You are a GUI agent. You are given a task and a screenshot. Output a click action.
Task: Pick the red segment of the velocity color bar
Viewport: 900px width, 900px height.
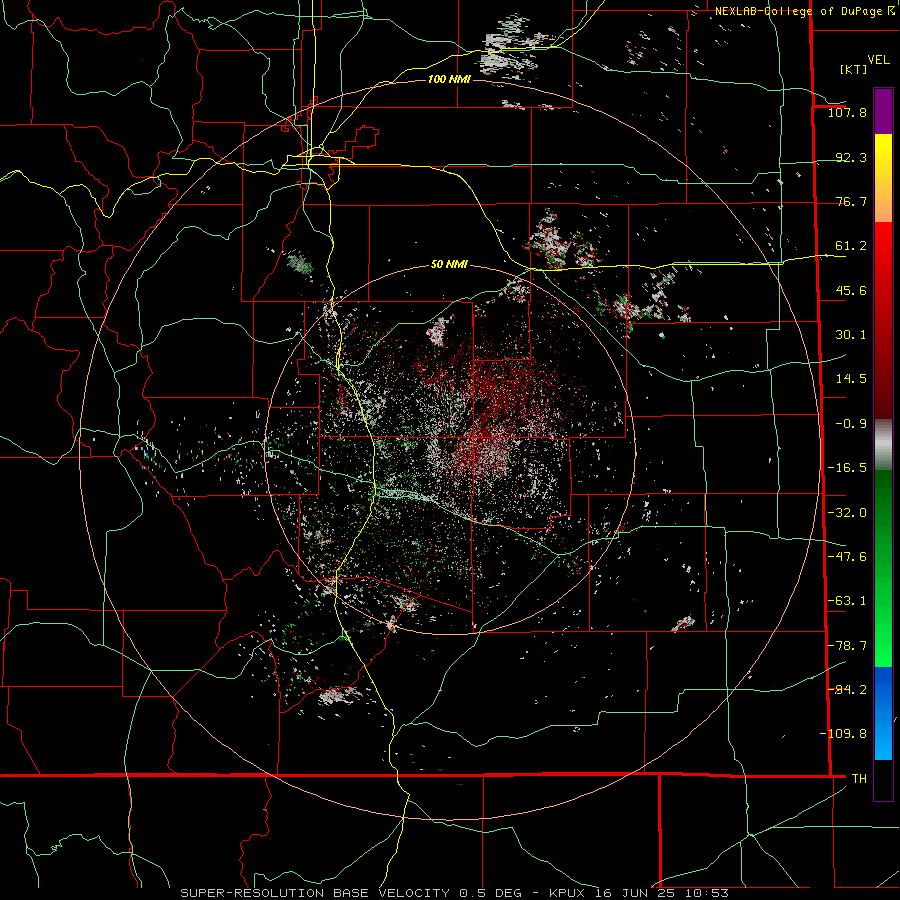click(x=883, y=320)
